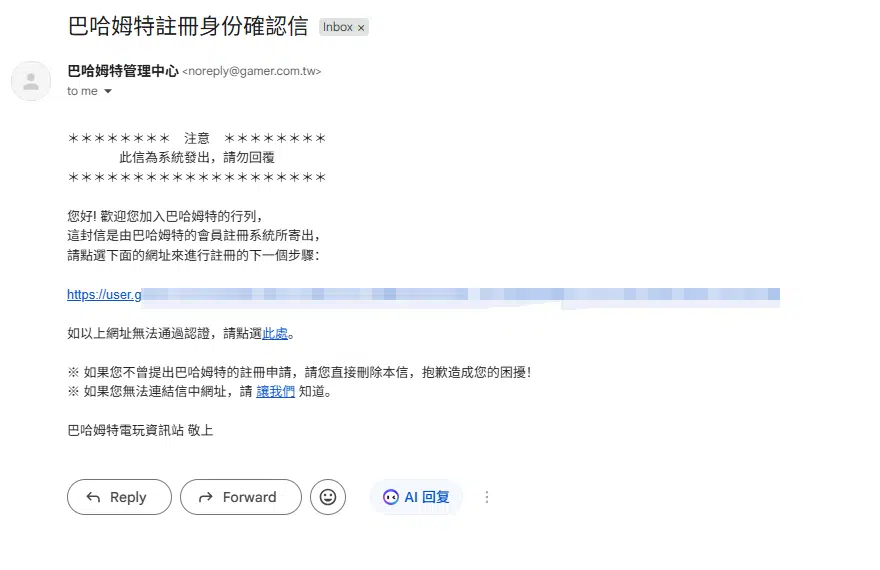
Task: Click the subject 巴哈姆特註冊身份確認信
Action: pyautogui.click(x=188, y=26)
